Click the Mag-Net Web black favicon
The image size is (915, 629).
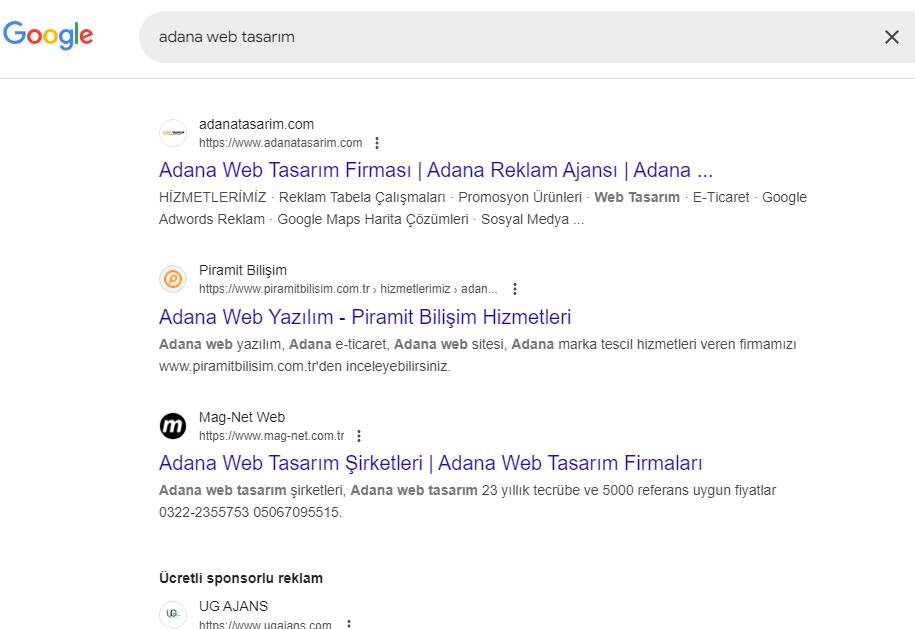[173, 426]
